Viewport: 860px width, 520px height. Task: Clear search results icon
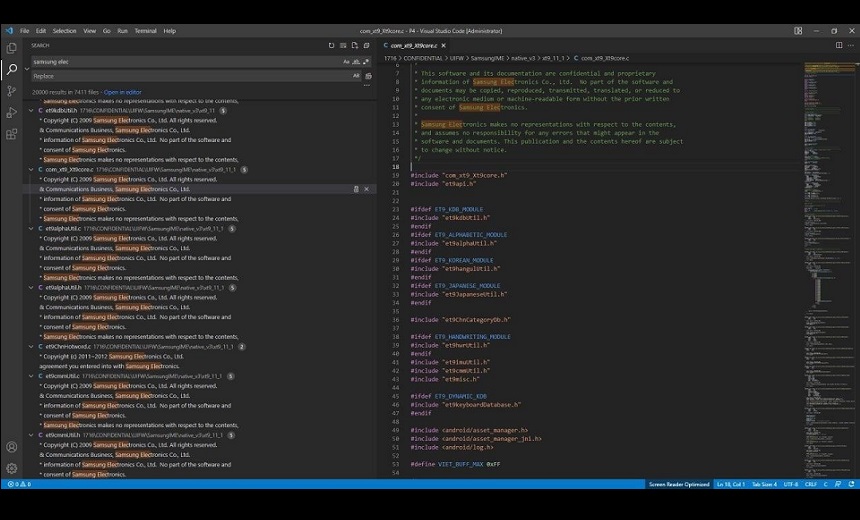(x=343, y=46)
